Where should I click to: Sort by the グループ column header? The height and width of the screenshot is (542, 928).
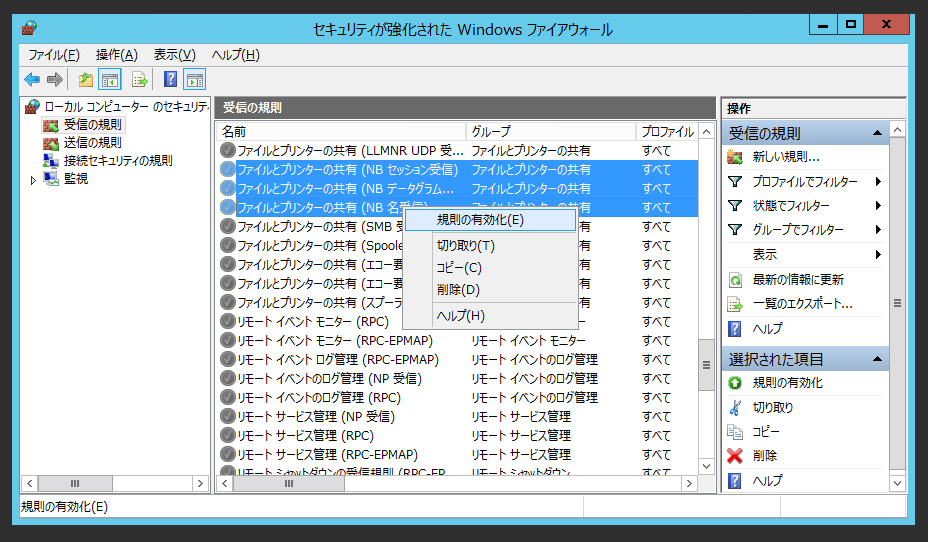(551, 131)
